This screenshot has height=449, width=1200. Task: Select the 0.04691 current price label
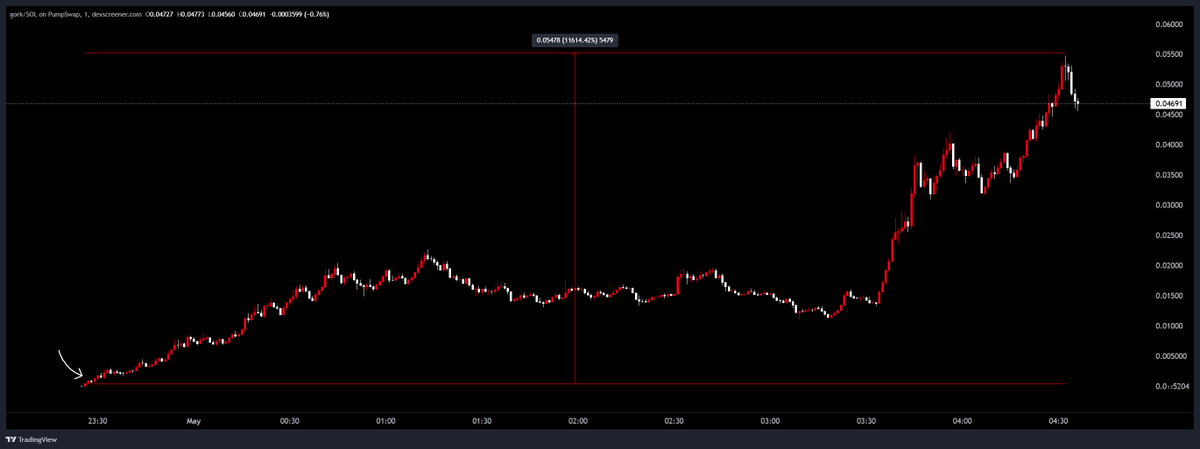pos(1169,103)
